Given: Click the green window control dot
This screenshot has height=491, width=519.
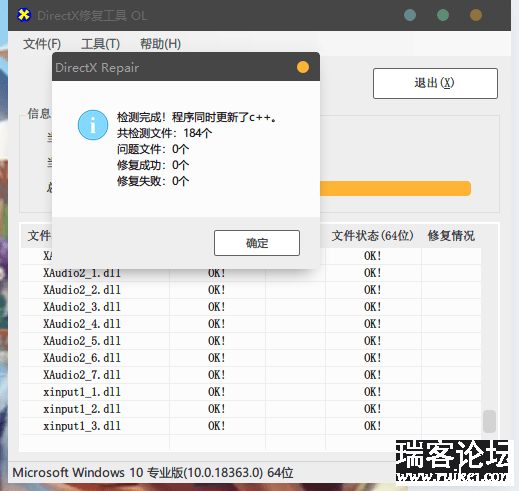Looking at the screenshot, I should [443, 15].
